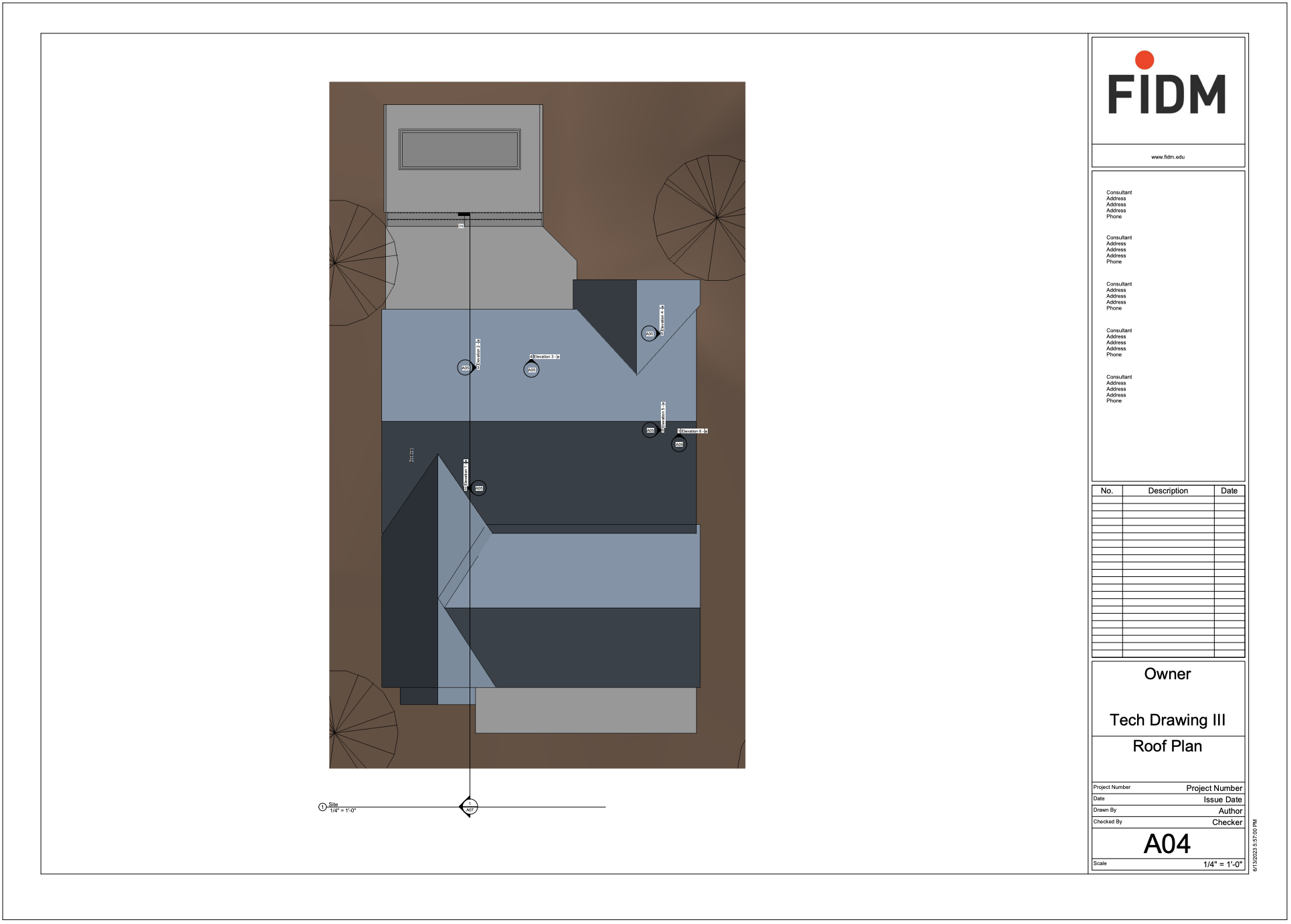This screenshot has width=1291, height=924.
Task: Click the 'Issue Date' value
Action: 1223,800
